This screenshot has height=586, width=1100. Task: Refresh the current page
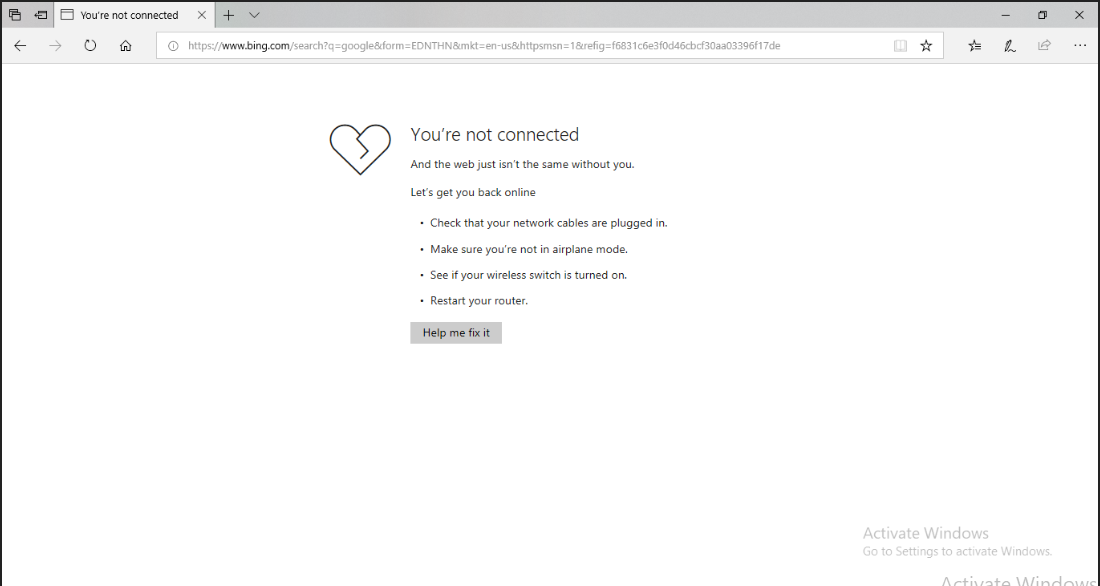(90, 45)
